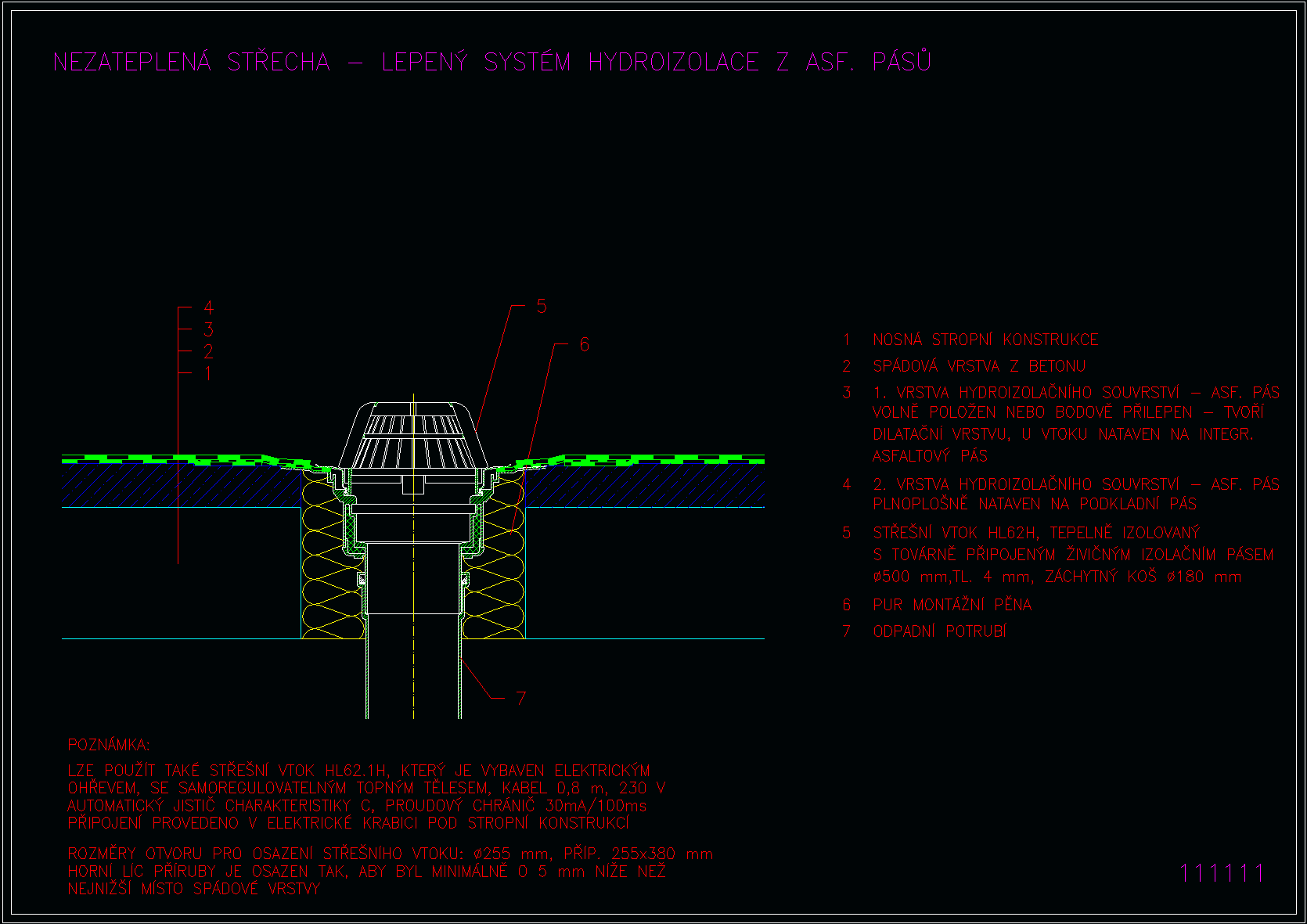Click note line PŘIPOJENÍ PROVEDENO V ELEKTRICKÉ KRABICI
This screenshot has width=1307, height=924.
348,822
